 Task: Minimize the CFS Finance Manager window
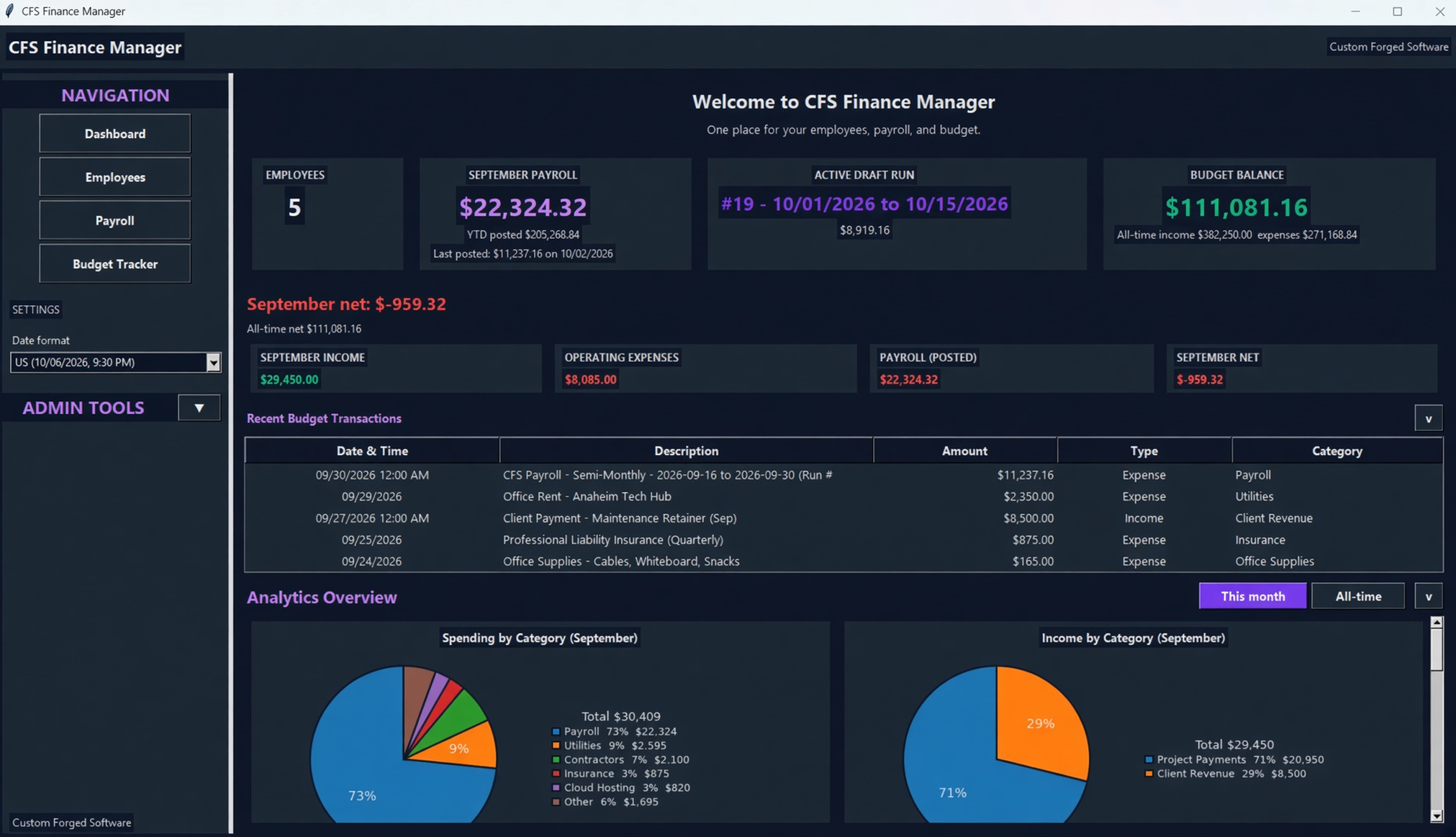1355,12
